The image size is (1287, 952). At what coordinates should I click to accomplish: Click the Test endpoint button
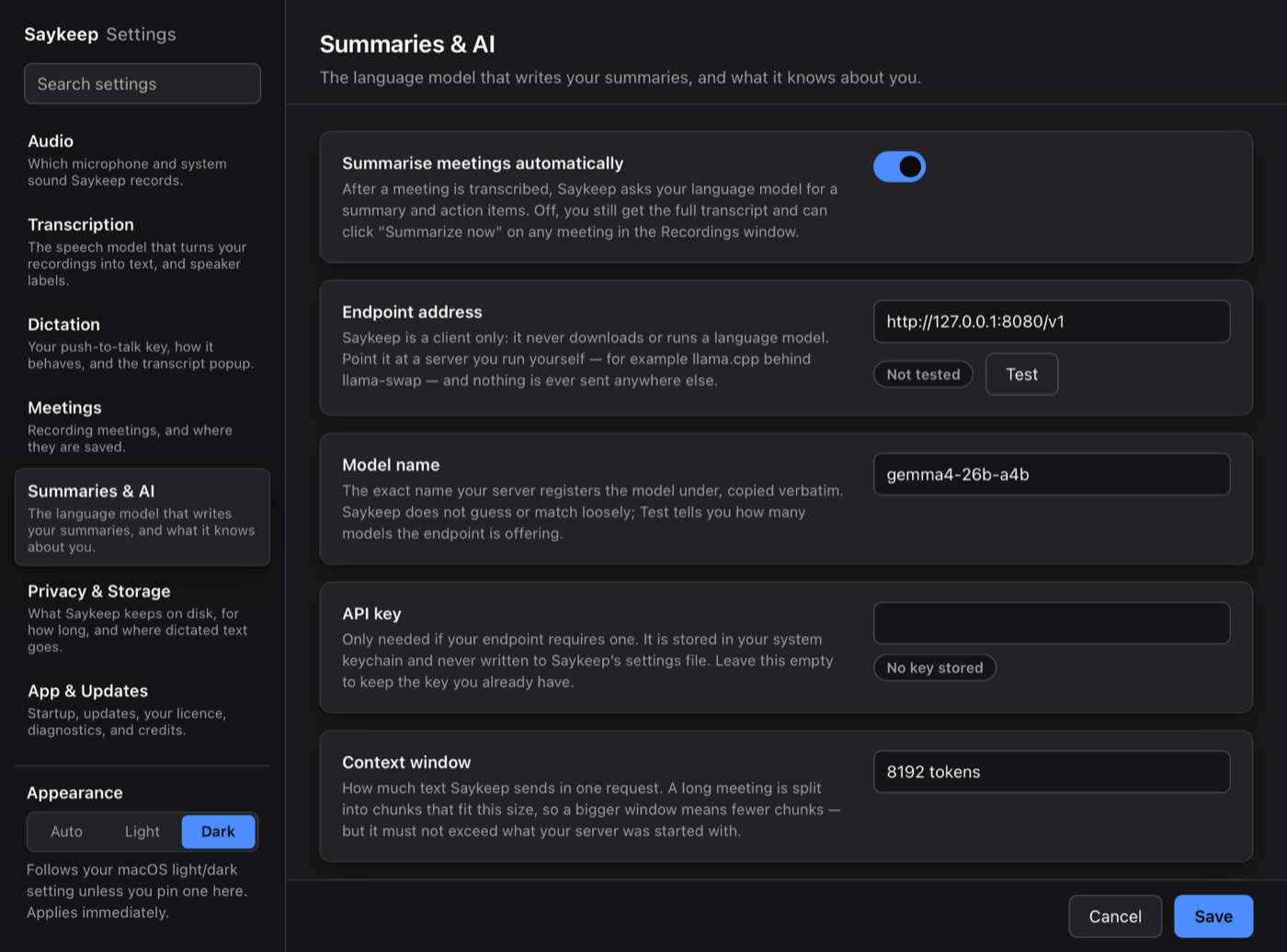(1021, 374)
